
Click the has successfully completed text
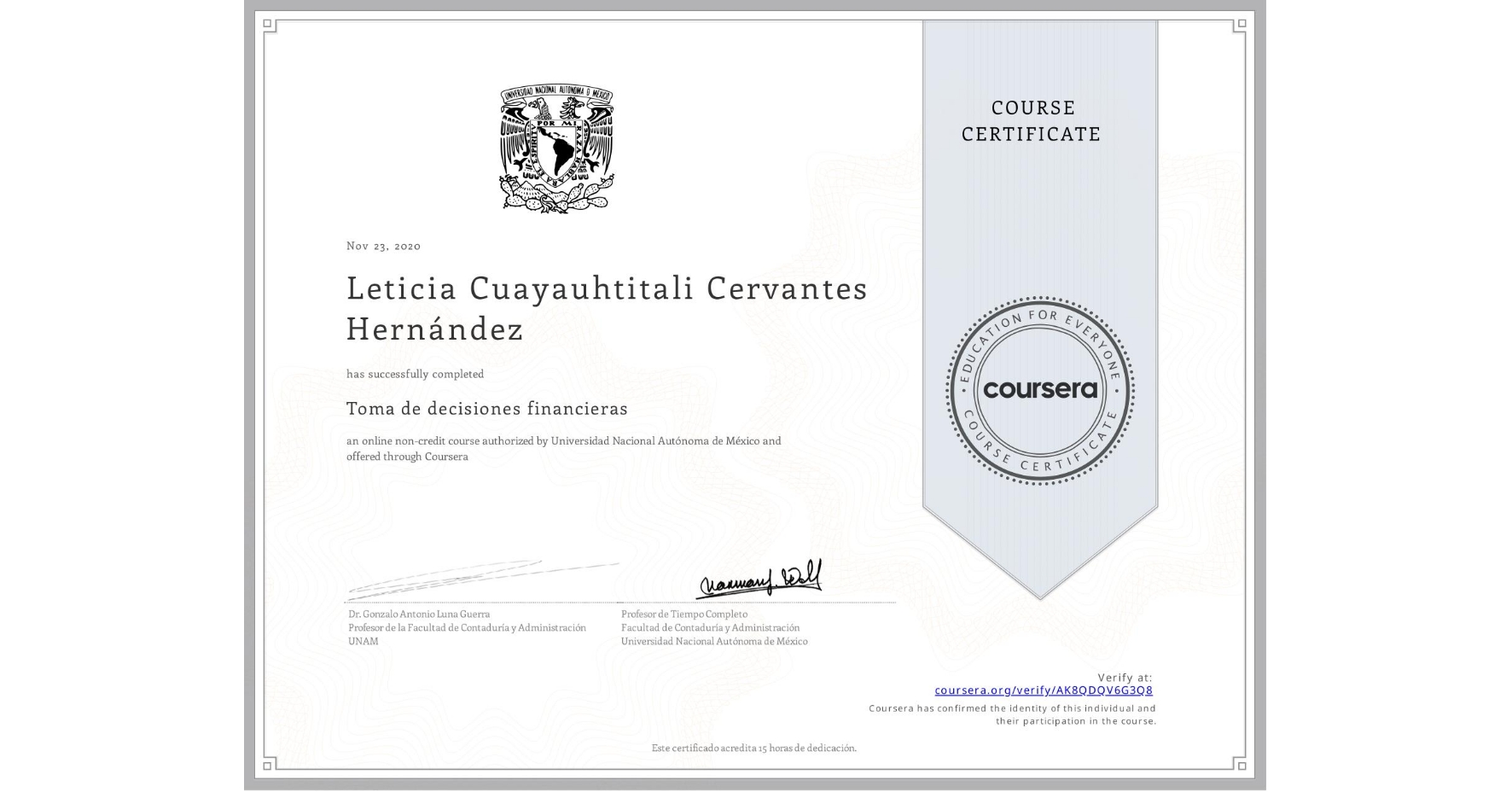pyautogui.click(x=415, y=374)
